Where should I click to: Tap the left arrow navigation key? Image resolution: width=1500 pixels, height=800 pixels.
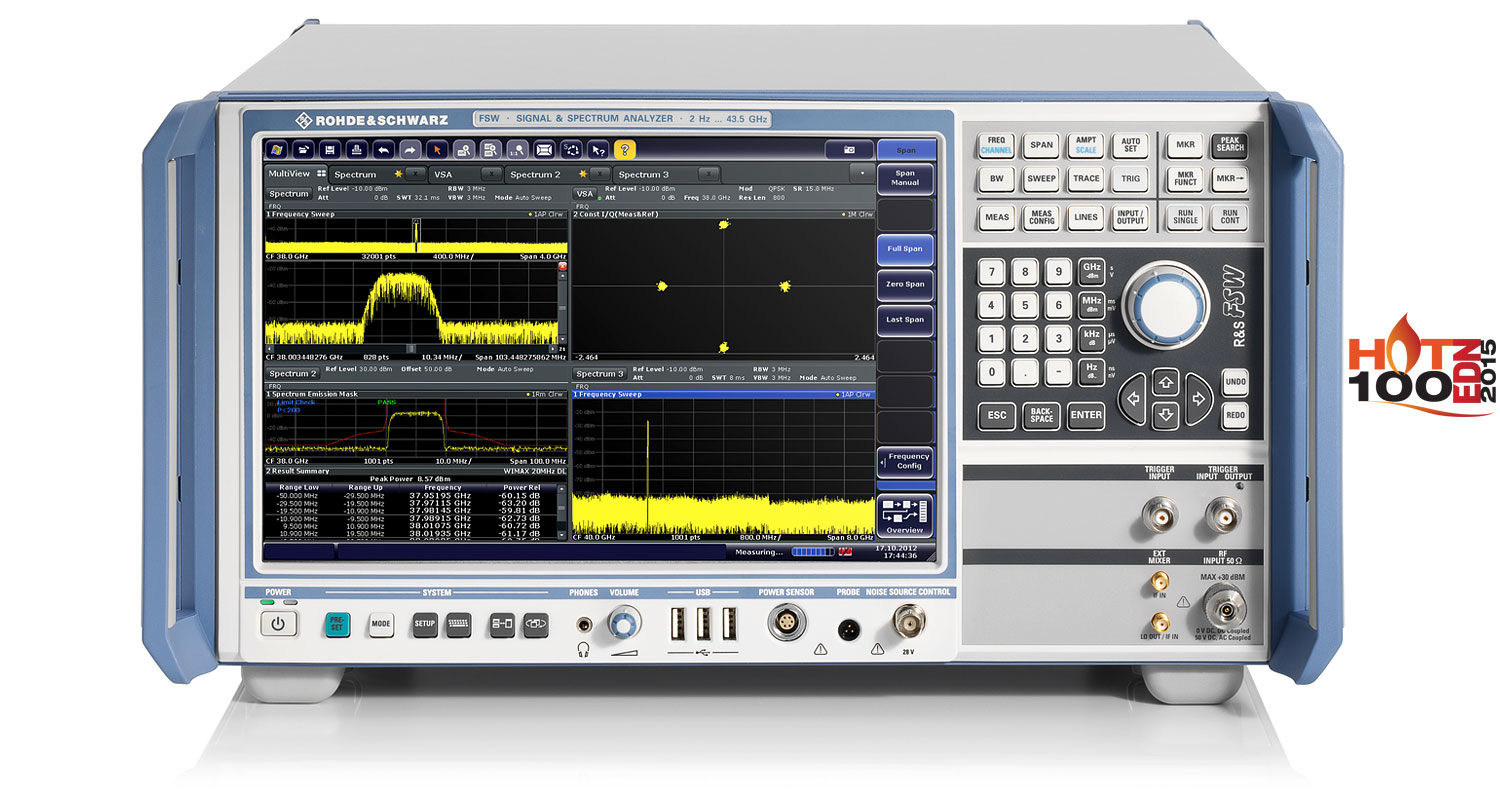[x=1133, y=397]
